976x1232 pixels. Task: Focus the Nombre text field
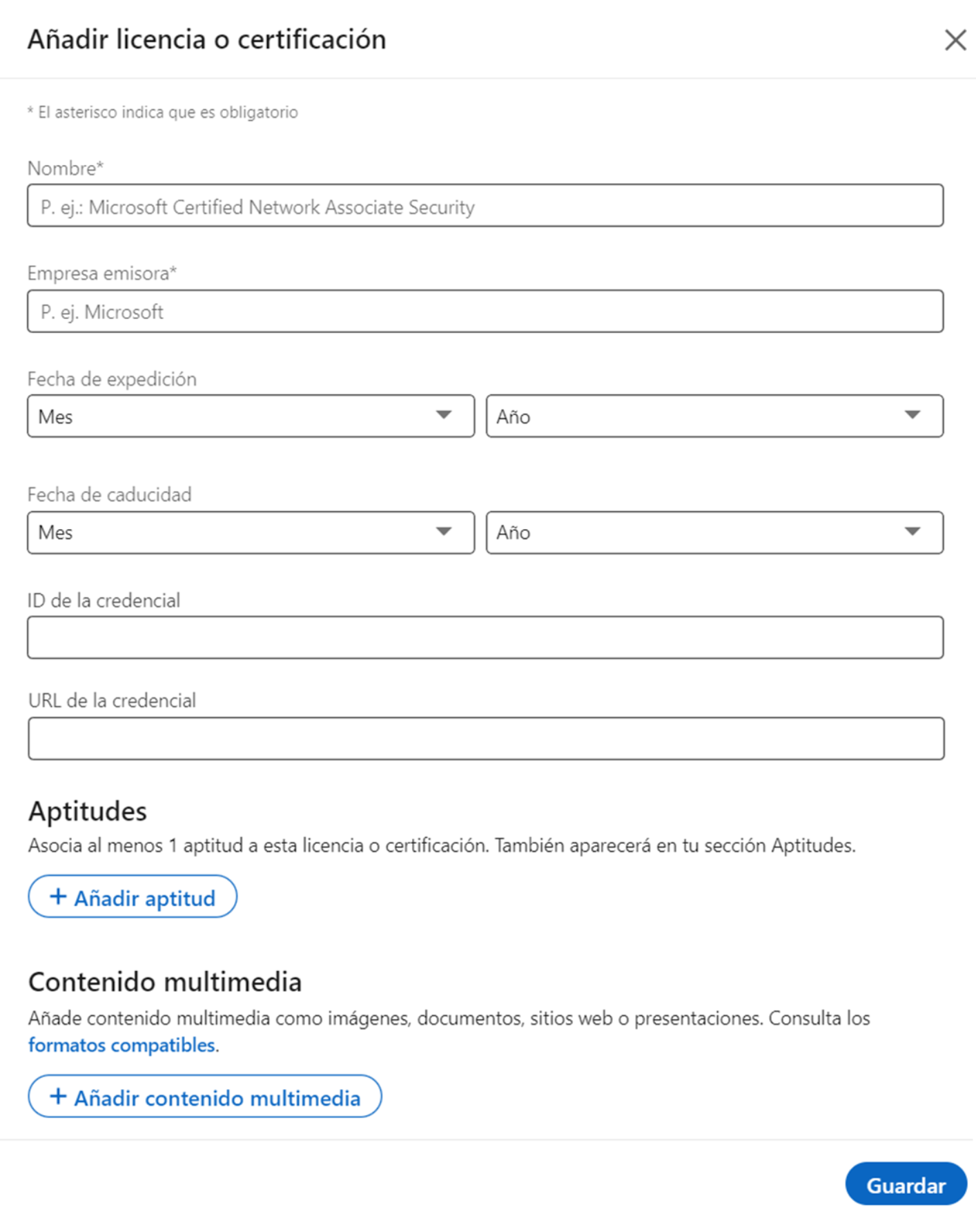point(485,206)
